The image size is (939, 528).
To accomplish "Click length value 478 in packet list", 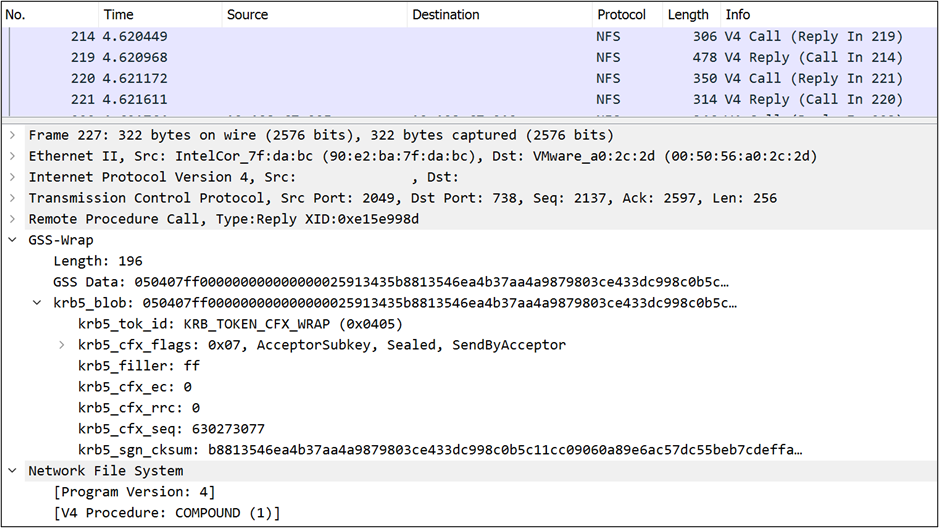I will point(704,57).
